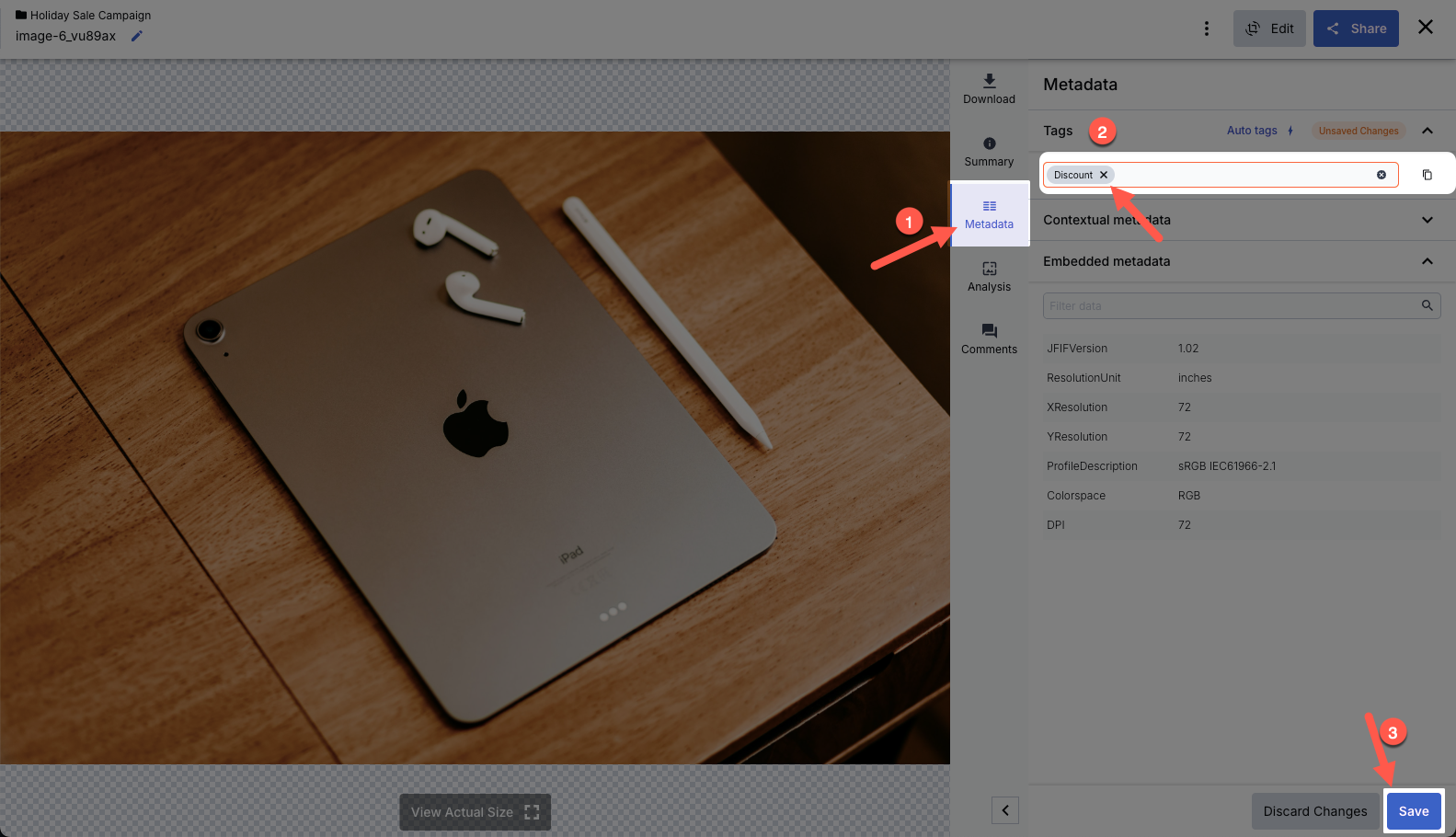Click the Auto tags link
This screenshot has height=837, width=1456.
coord(1260,131)
